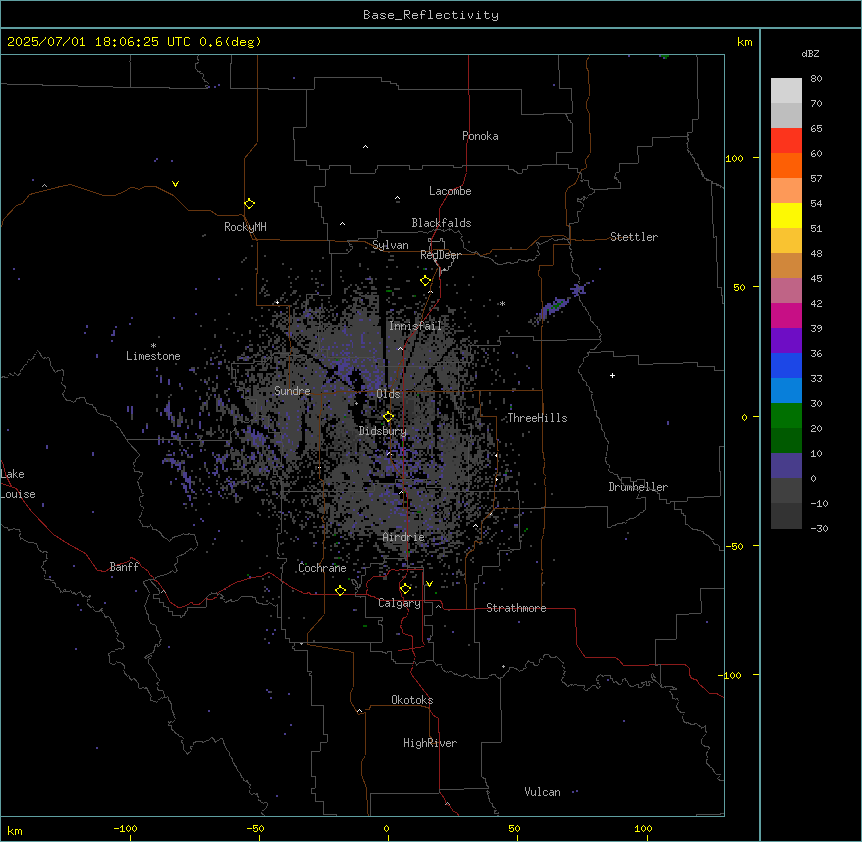Click the yellow diamond marker south of RedDeer
The height and width of the screenshot is (842, 862).
click(425, 281)
